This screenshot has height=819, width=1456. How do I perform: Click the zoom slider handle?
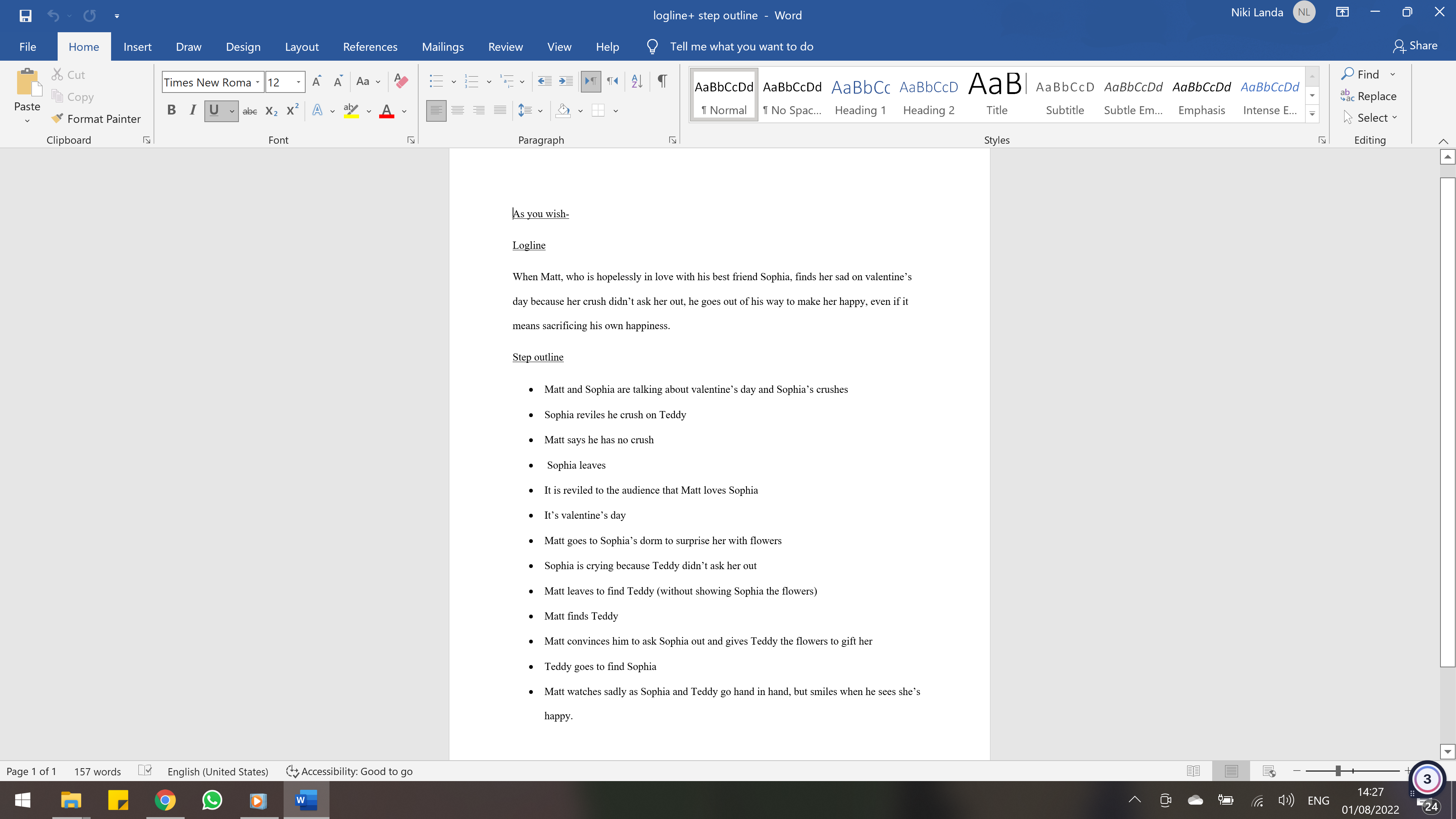[1338, 771]
